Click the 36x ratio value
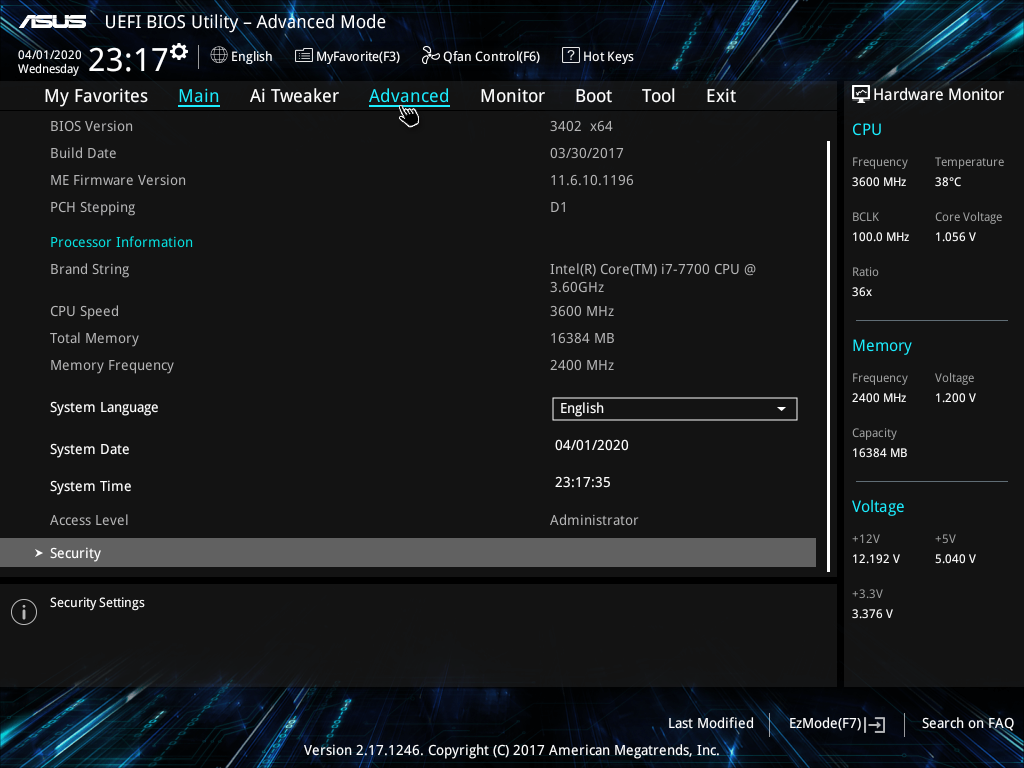The width and height of the screenshot is (1024, 768). [861, 292]
